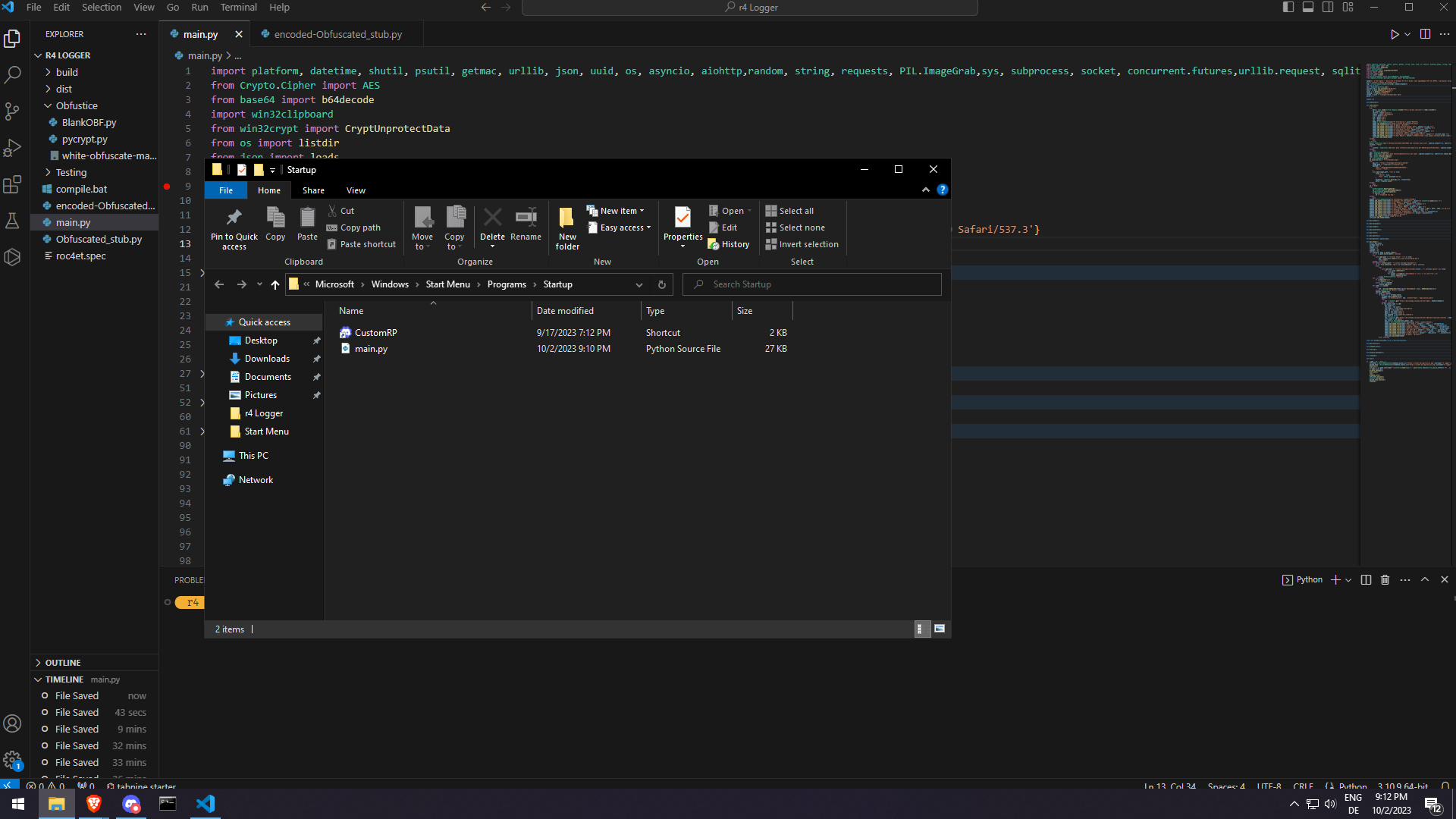
Task: Open the Terminal menu in VS Code
Action: click(x=238, y=8)
